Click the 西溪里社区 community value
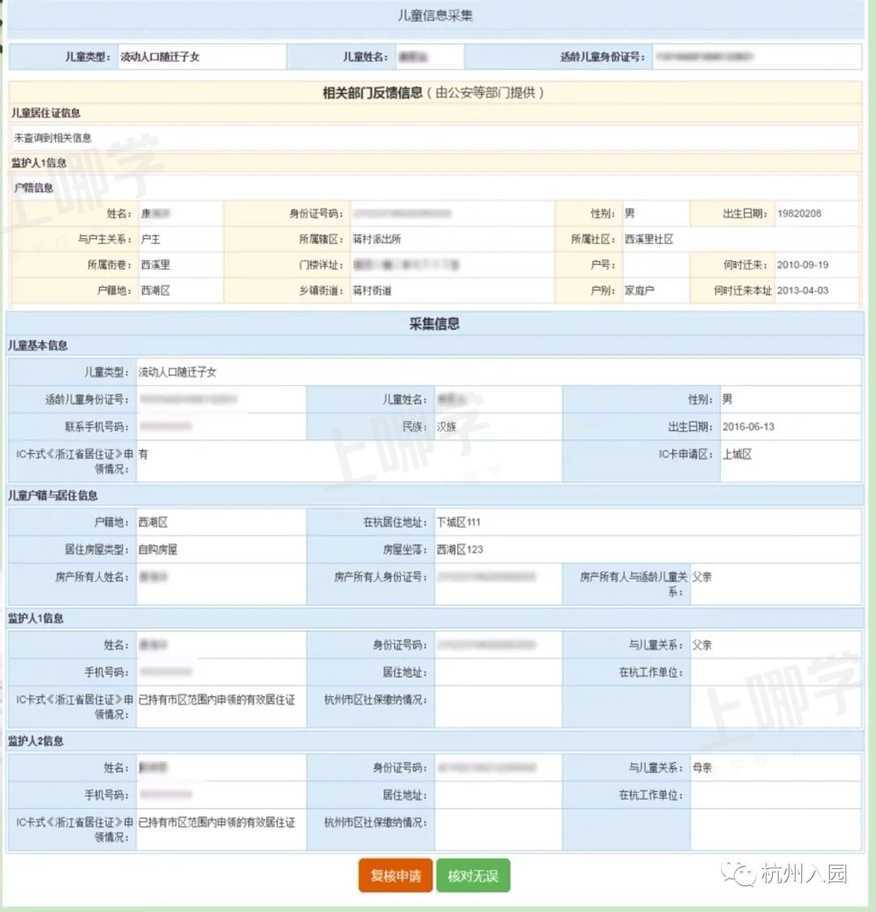Screen dimensions: 876x912 pyautogui.click(x=649, y=239)
